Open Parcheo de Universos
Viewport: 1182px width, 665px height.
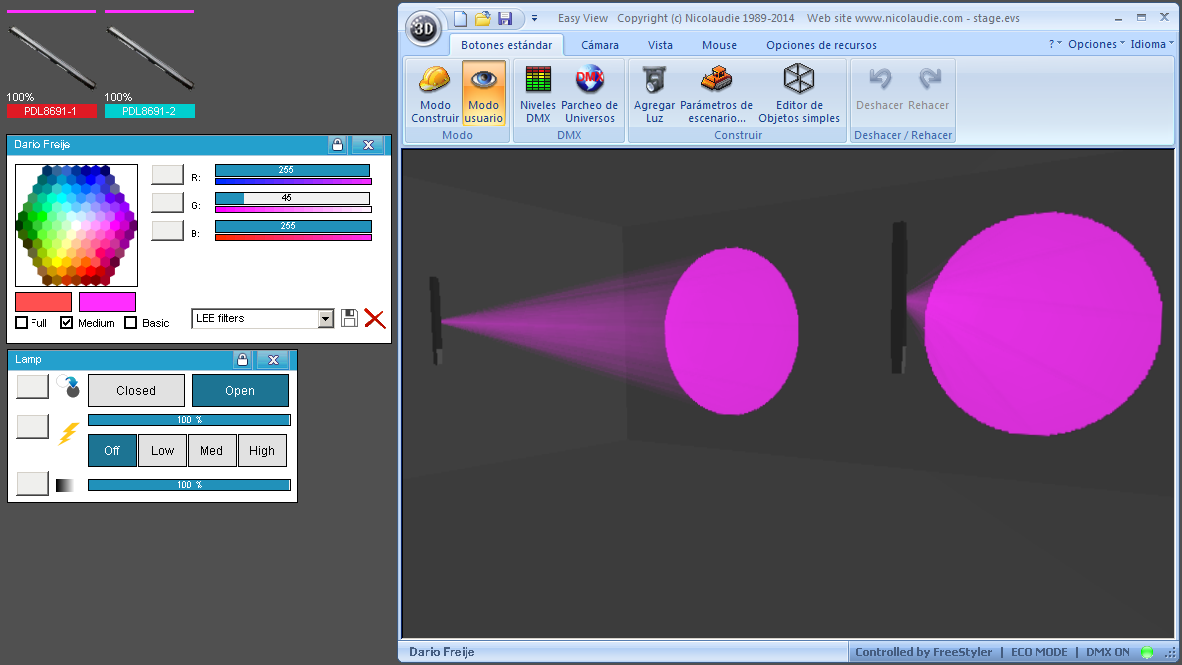589,93
